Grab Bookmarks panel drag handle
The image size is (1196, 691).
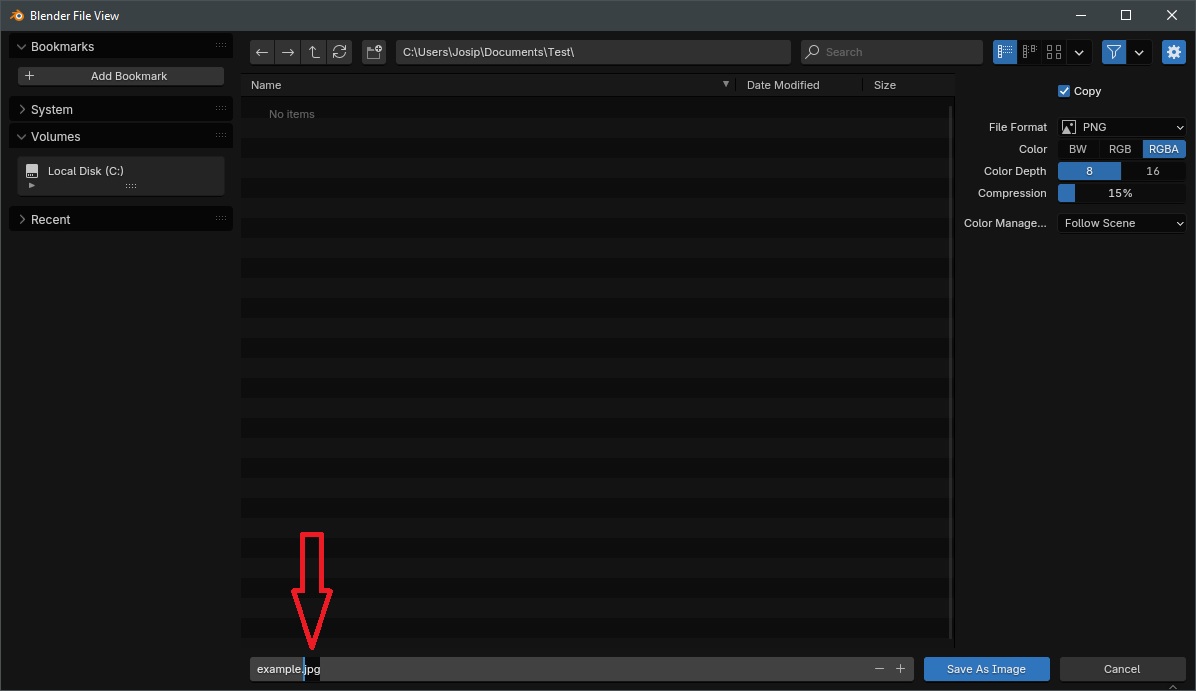tap(220, 46)
